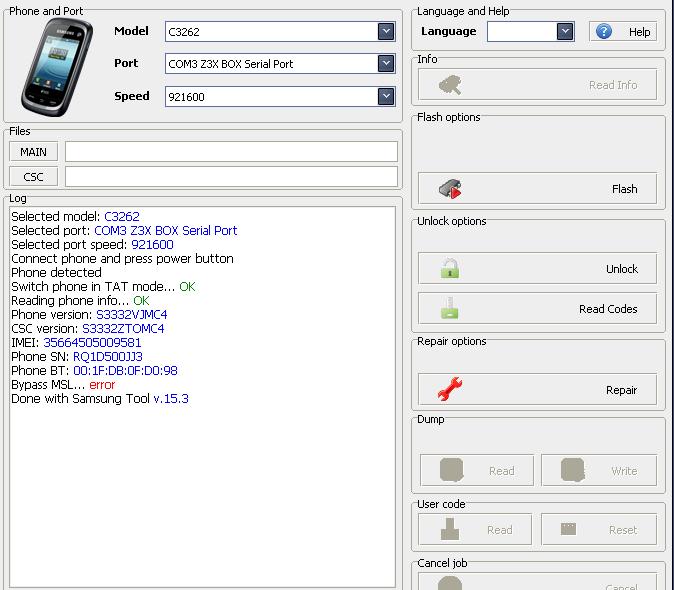
Task: Open the Language dropdown arrow
Action: [x=565, y=31]
